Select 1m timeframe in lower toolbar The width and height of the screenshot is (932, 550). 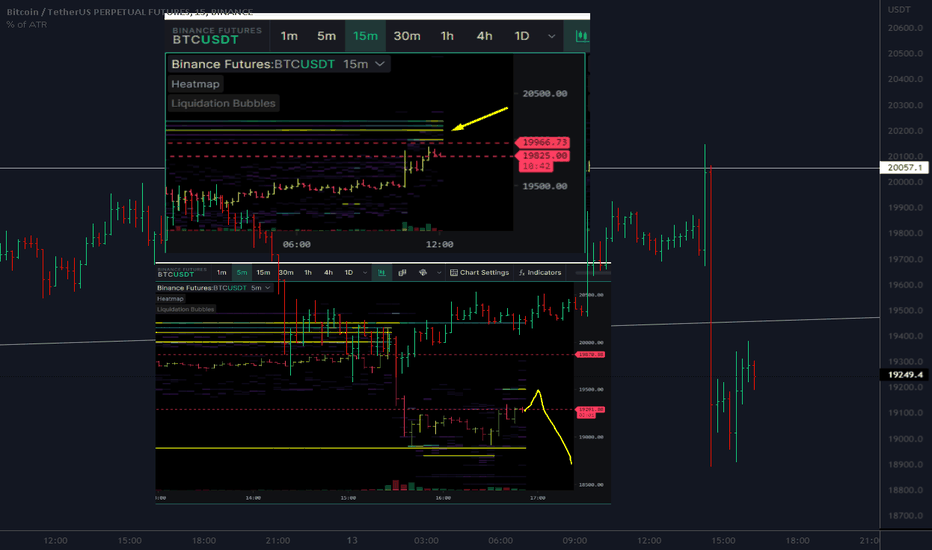(x=222, y=272)
